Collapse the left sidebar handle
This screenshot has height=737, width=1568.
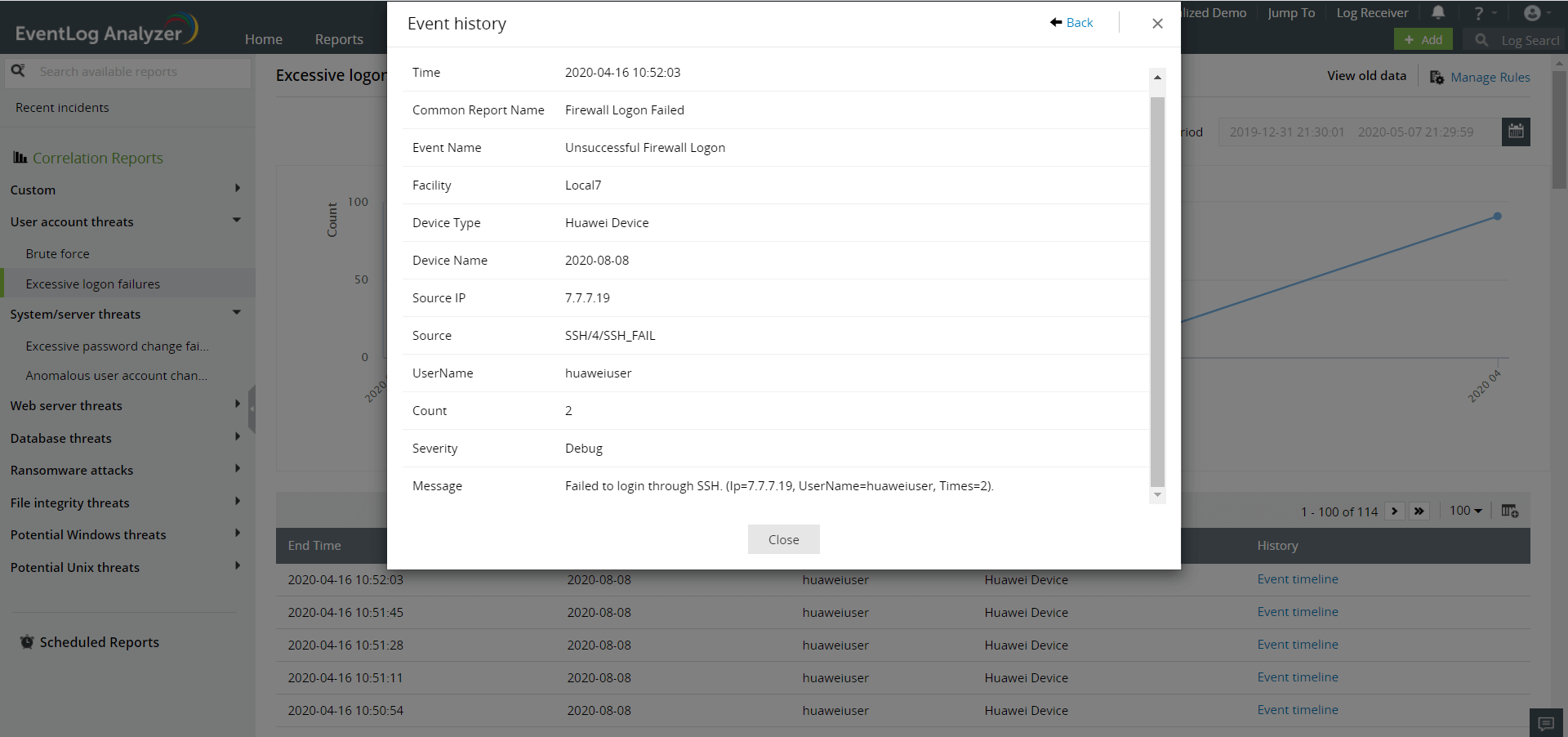[252, 409]
